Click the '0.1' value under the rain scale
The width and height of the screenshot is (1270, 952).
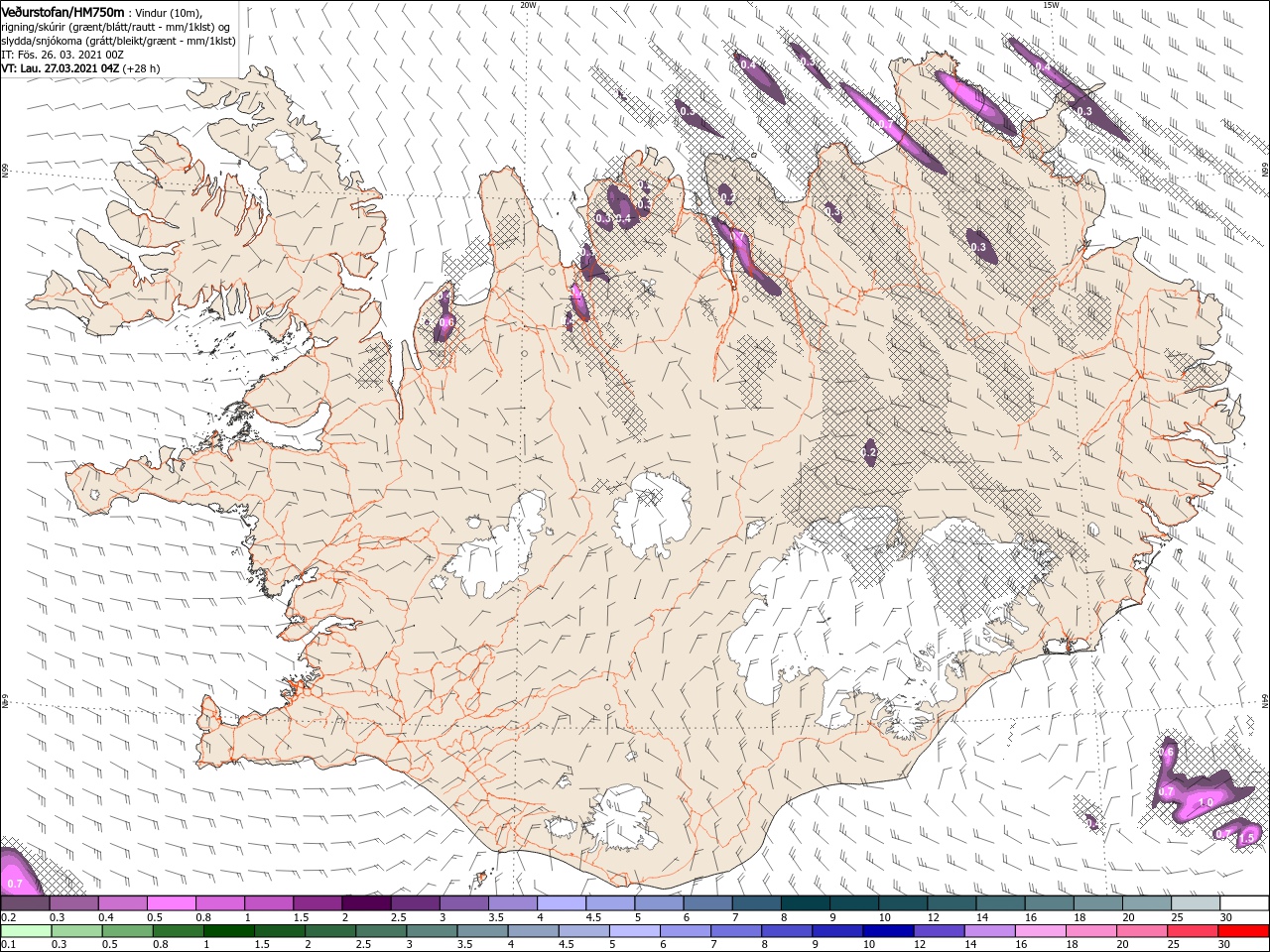click(x=7, y=945)
